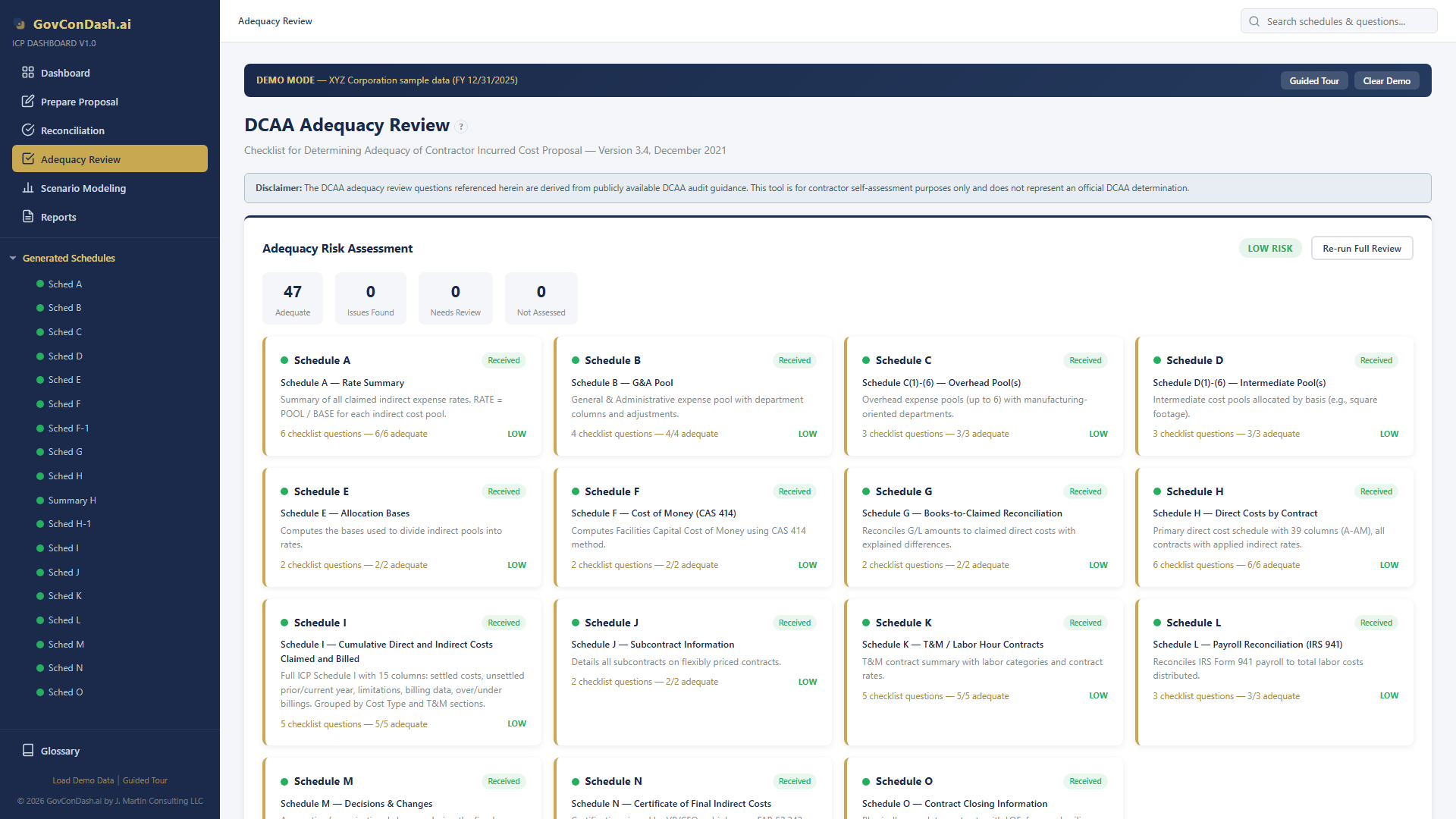Start the Guided Tour
Viewport: 1456px width, 819px height.
click(x=1314, y=80)
